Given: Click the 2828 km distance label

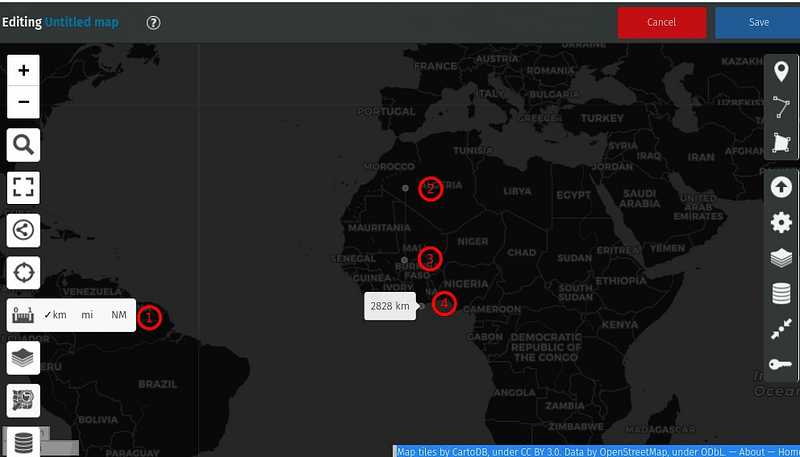Looking at the screenshot, I should [x=390, y=306].
